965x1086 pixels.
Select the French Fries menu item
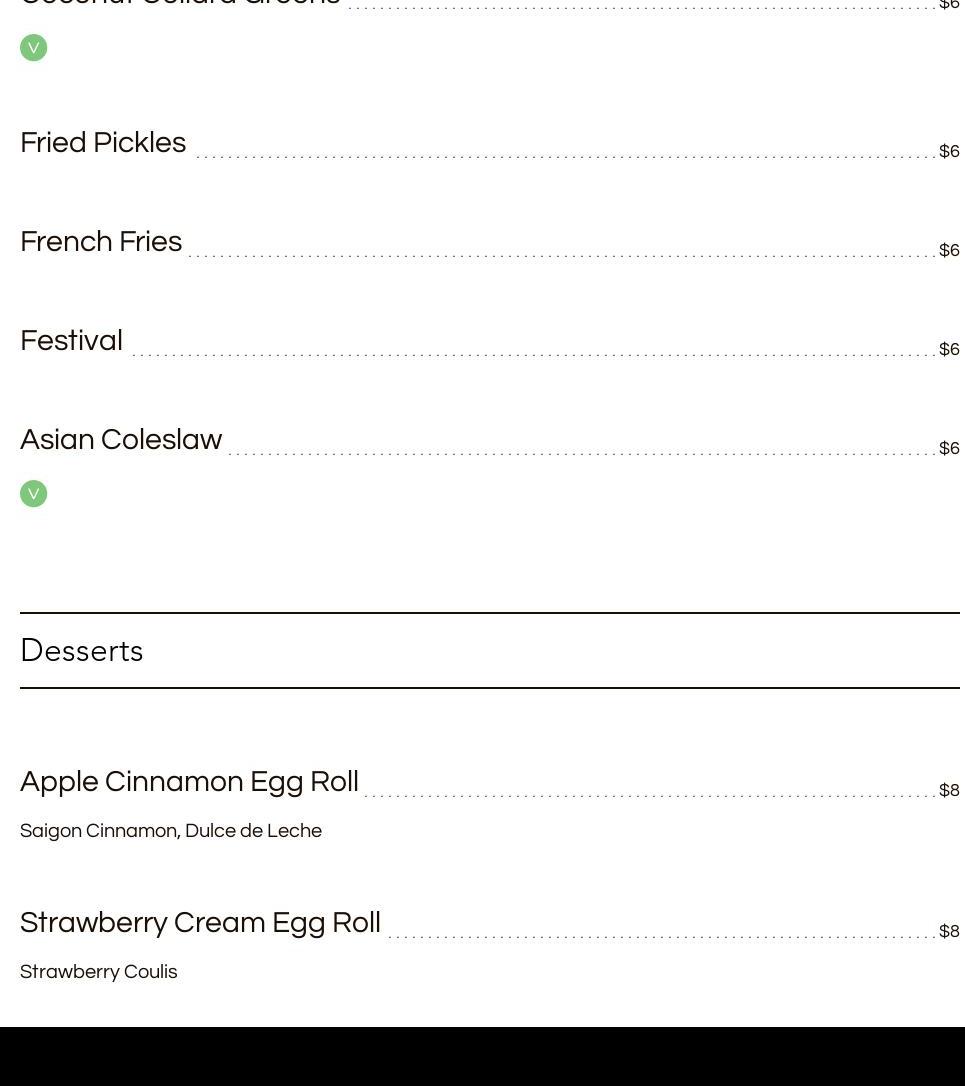point(101,242)
